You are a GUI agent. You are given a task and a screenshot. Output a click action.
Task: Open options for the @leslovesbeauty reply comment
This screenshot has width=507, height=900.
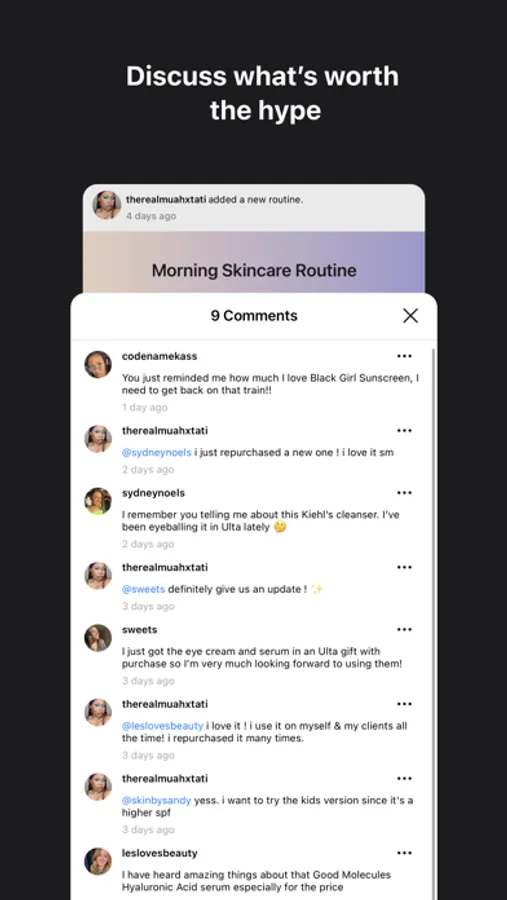[404, 704]
